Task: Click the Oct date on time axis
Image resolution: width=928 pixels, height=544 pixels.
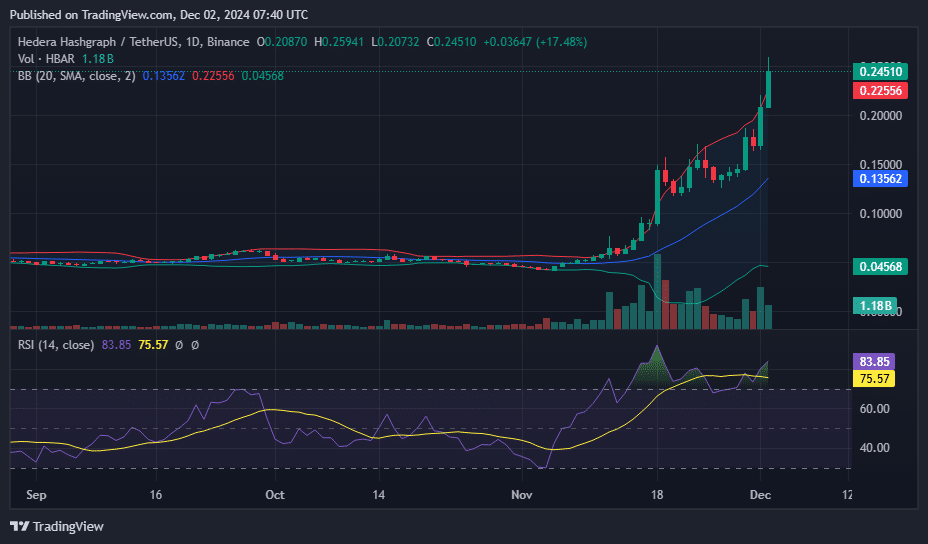Action: click(275, 494)
